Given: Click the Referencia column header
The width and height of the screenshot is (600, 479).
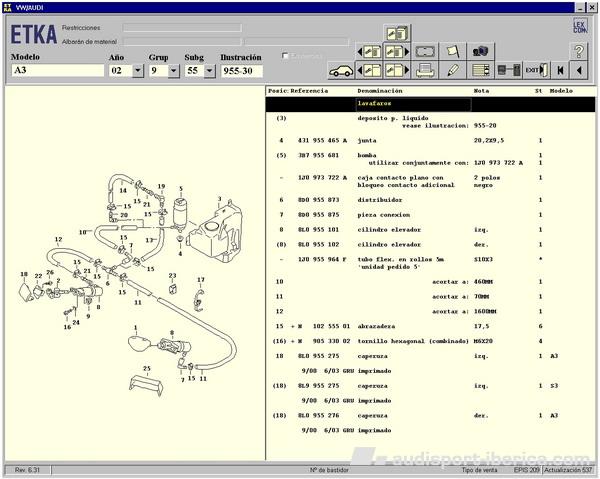Looking at the screenshot, I should click(x=309, y=91).
